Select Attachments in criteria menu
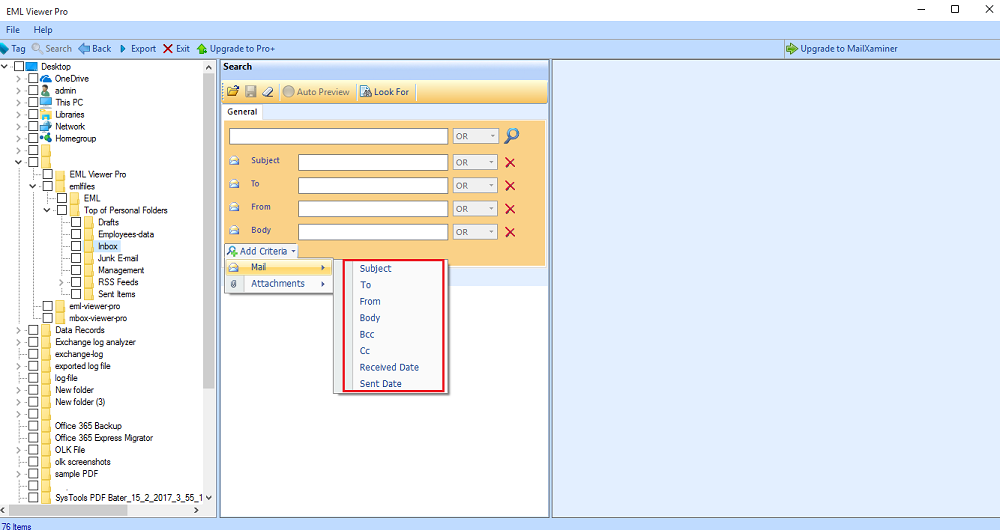Image resolution: width=1000 pixels, height=530 pixels. (x=279, y=284)
